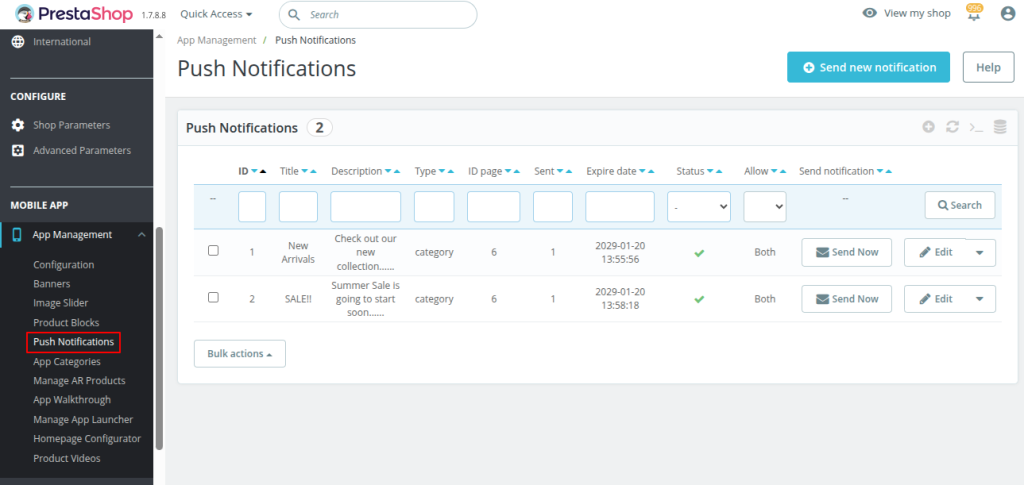1024x485 pixels.
Task: Click the View my shop eye icon
Action: tap(869, 13)
